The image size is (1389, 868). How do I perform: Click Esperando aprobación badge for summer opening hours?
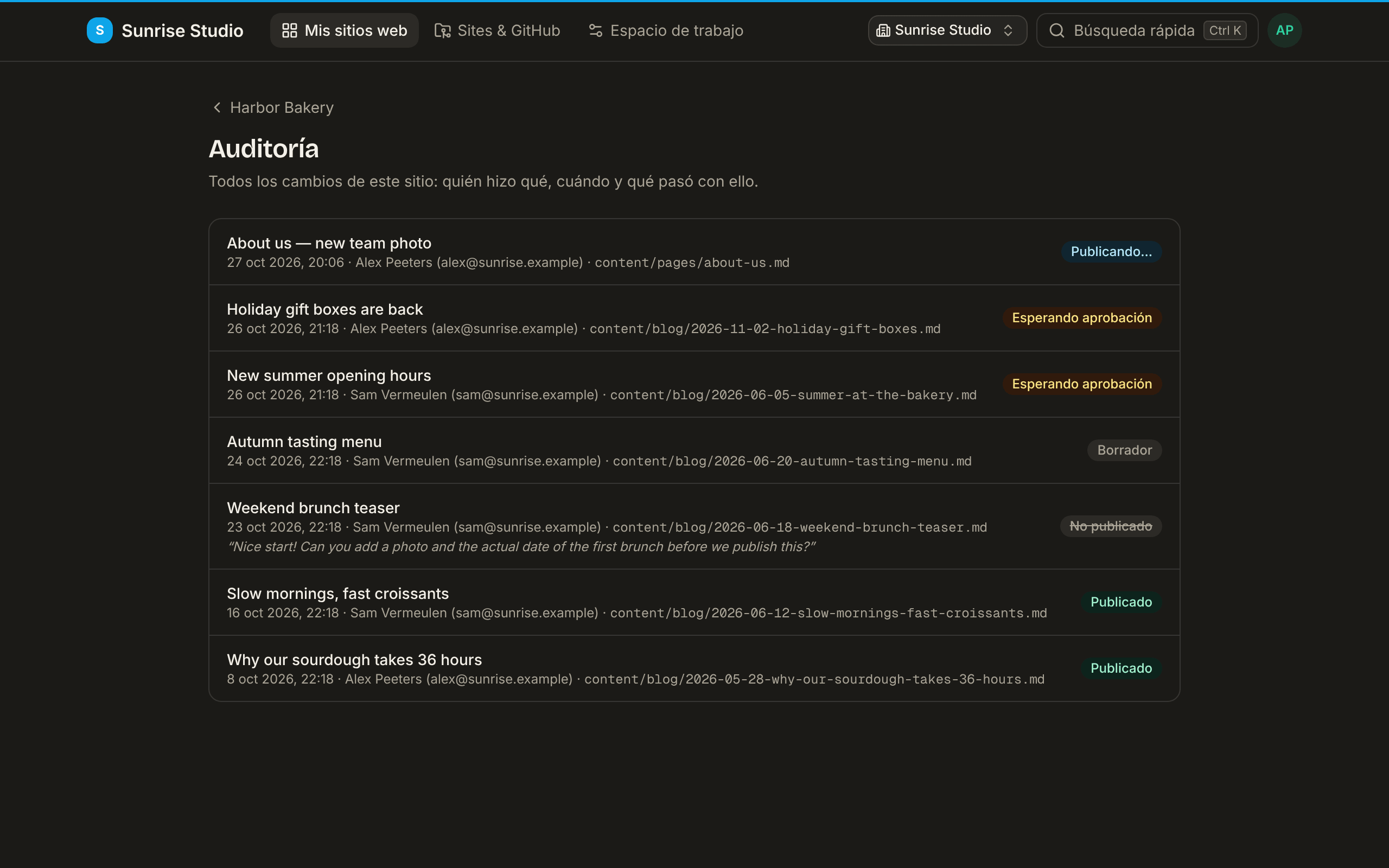1081,384
